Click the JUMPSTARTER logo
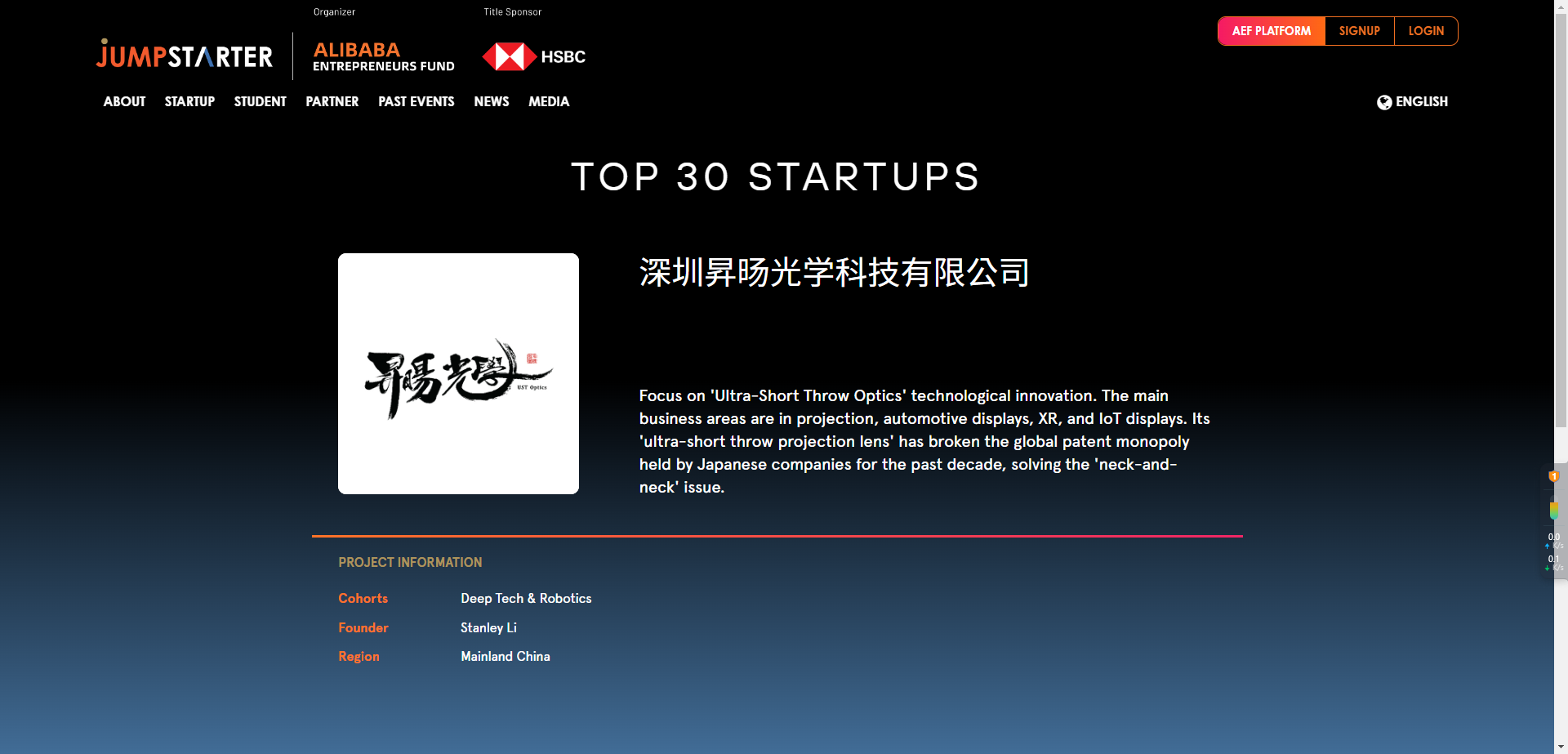 185,55
